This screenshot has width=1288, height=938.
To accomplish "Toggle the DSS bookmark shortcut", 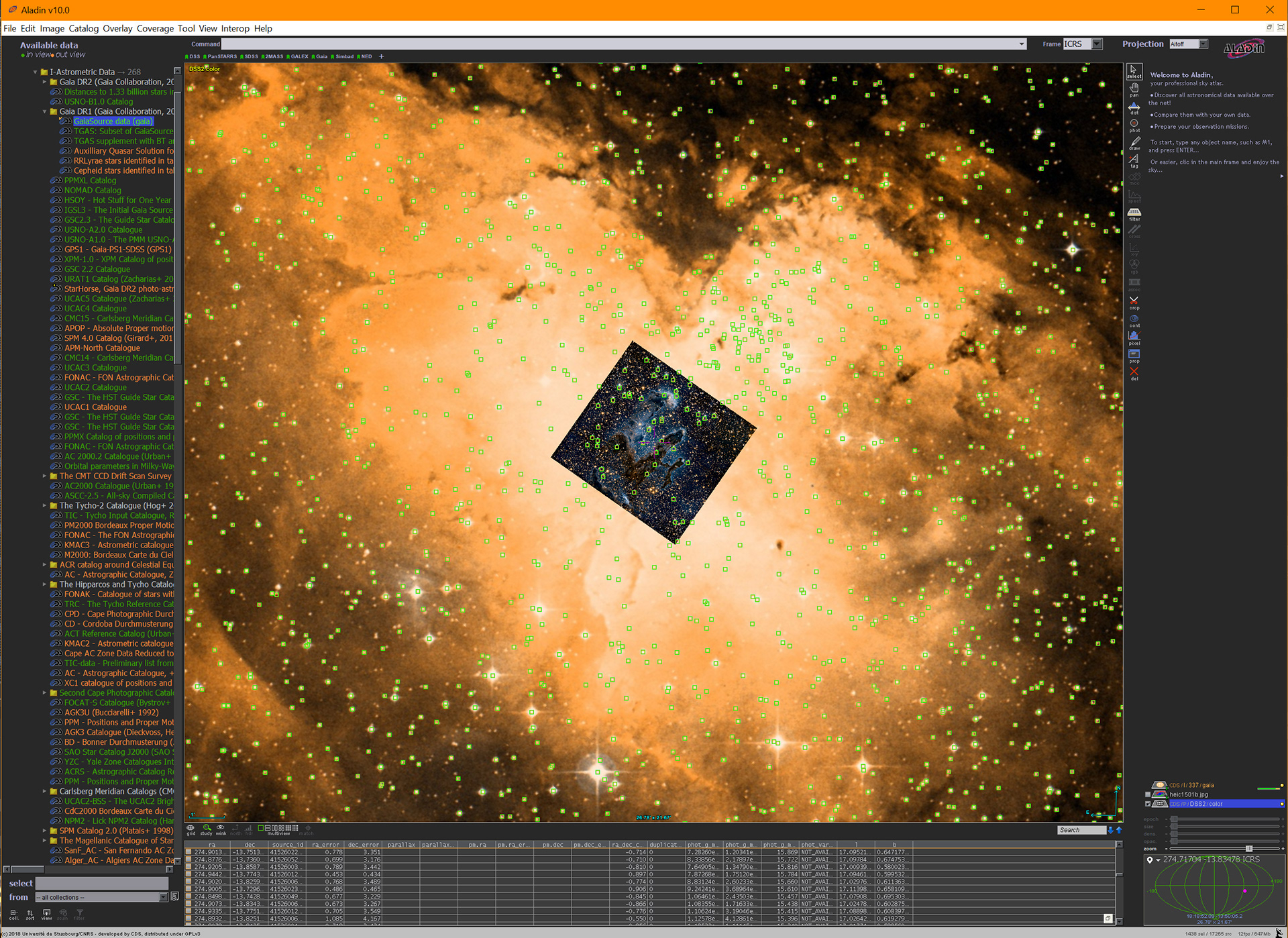I will click(193, 56).
